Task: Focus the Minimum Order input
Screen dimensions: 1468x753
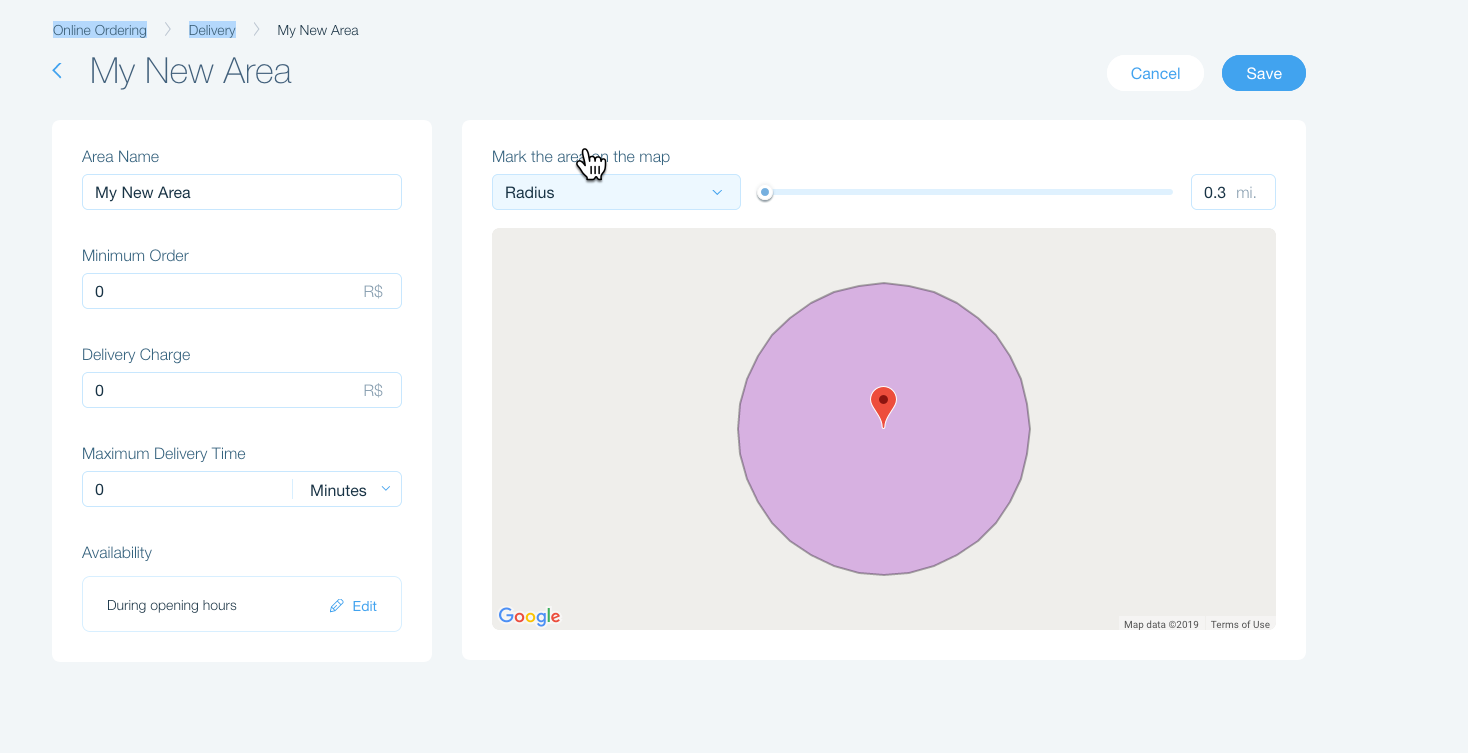Action: [242, 291]
